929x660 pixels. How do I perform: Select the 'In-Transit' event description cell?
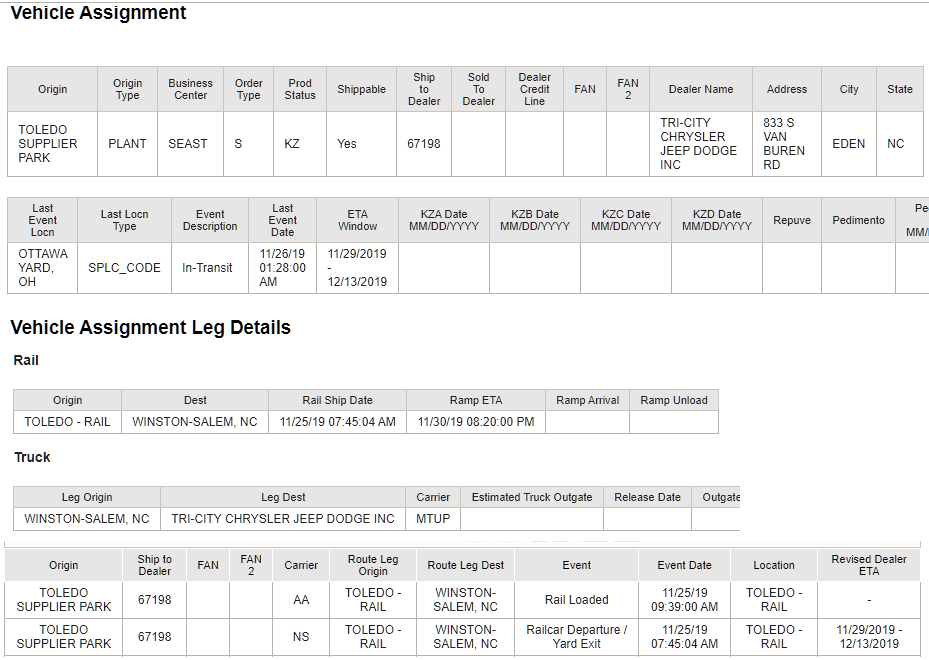pos(210,267)
